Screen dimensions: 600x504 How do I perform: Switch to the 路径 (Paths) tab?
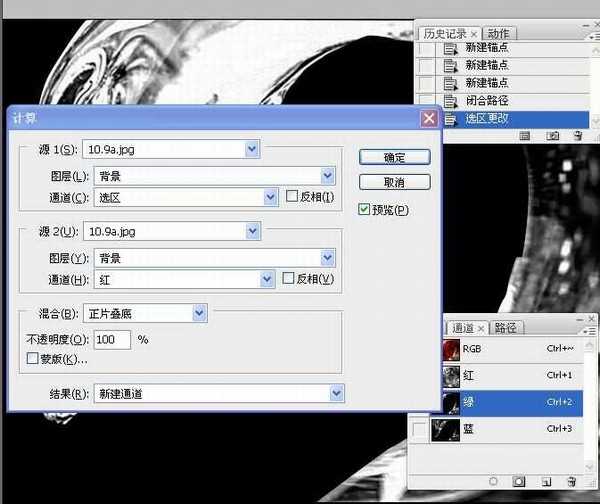(505, 327)
